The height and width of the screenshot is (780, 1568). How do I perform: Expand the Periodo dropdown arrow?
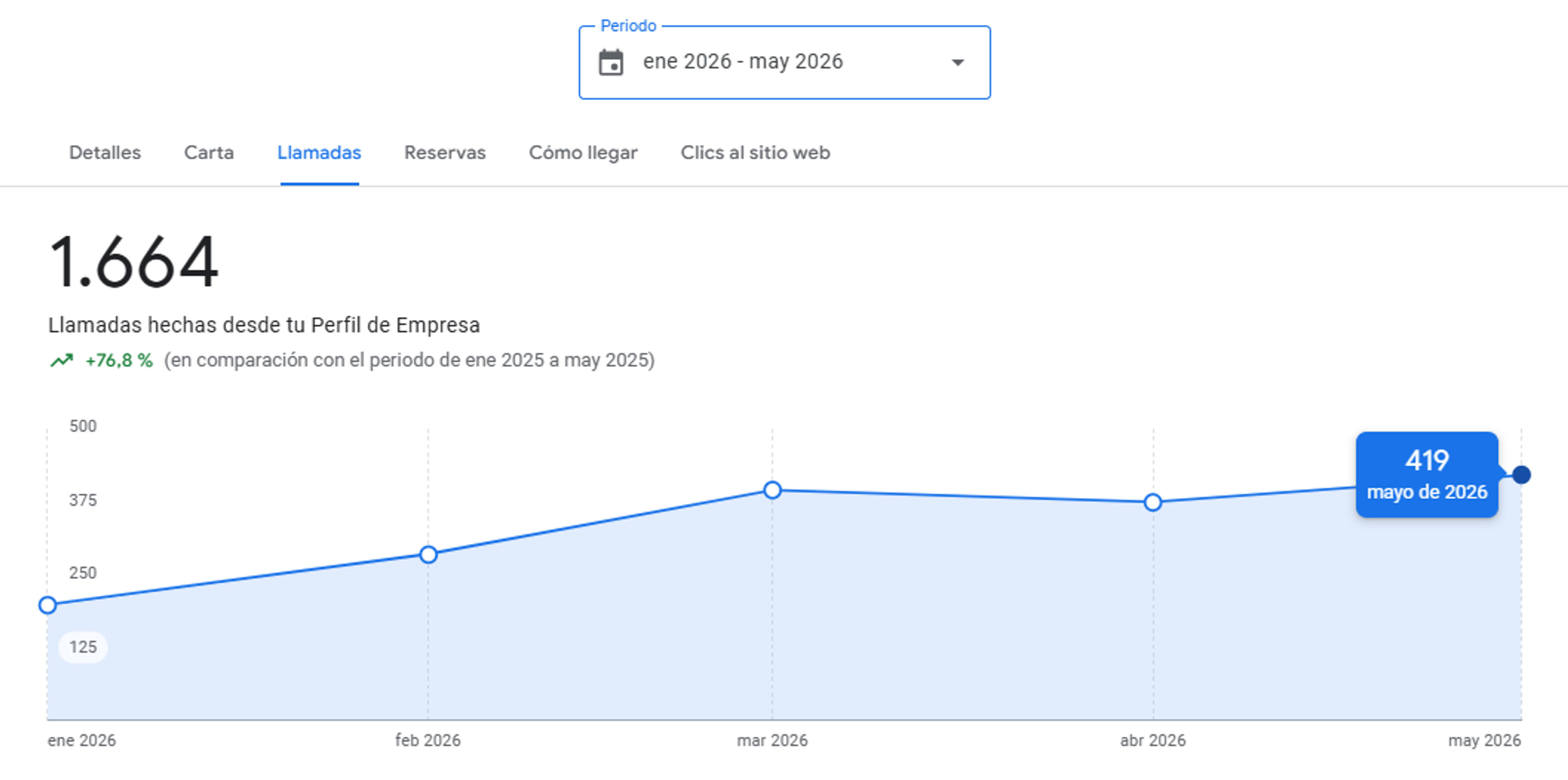(958, 63)
